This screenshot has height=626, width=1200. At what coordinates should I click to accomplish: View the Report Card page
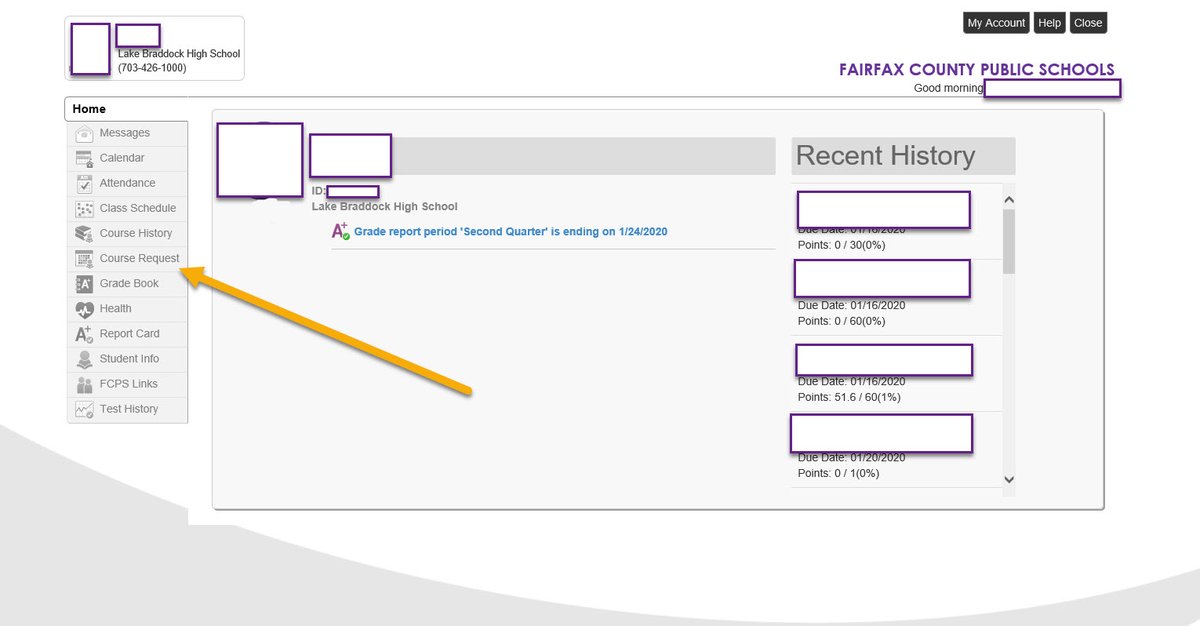pos(127,333)
